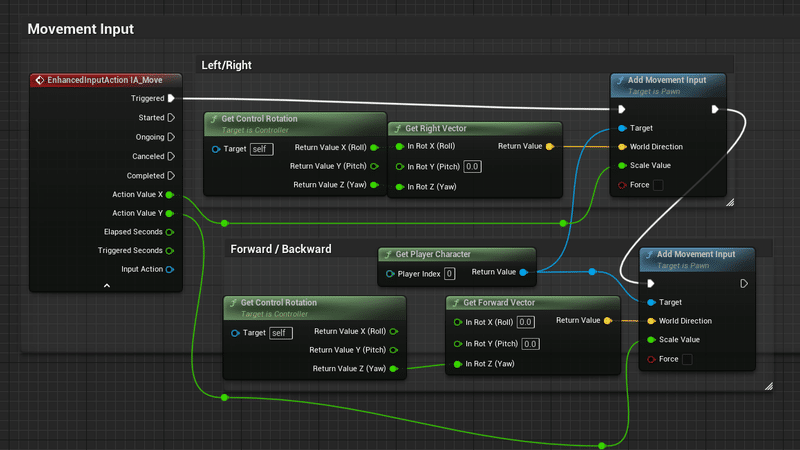This screenshot has width=800, height=450.
Task: Select the Forward / Backward comment header
Action: (x=281, y=249)
